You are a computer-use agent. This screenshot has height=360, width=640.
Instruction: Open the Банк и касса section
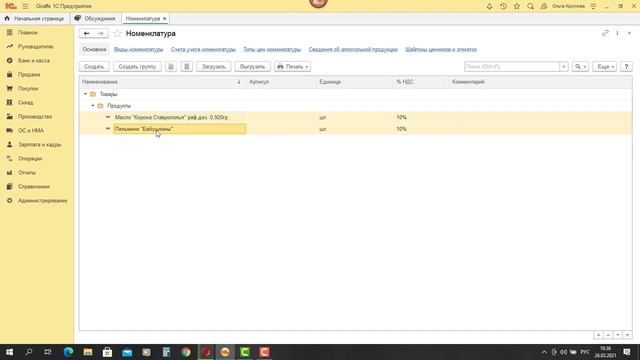click(34, 60)
